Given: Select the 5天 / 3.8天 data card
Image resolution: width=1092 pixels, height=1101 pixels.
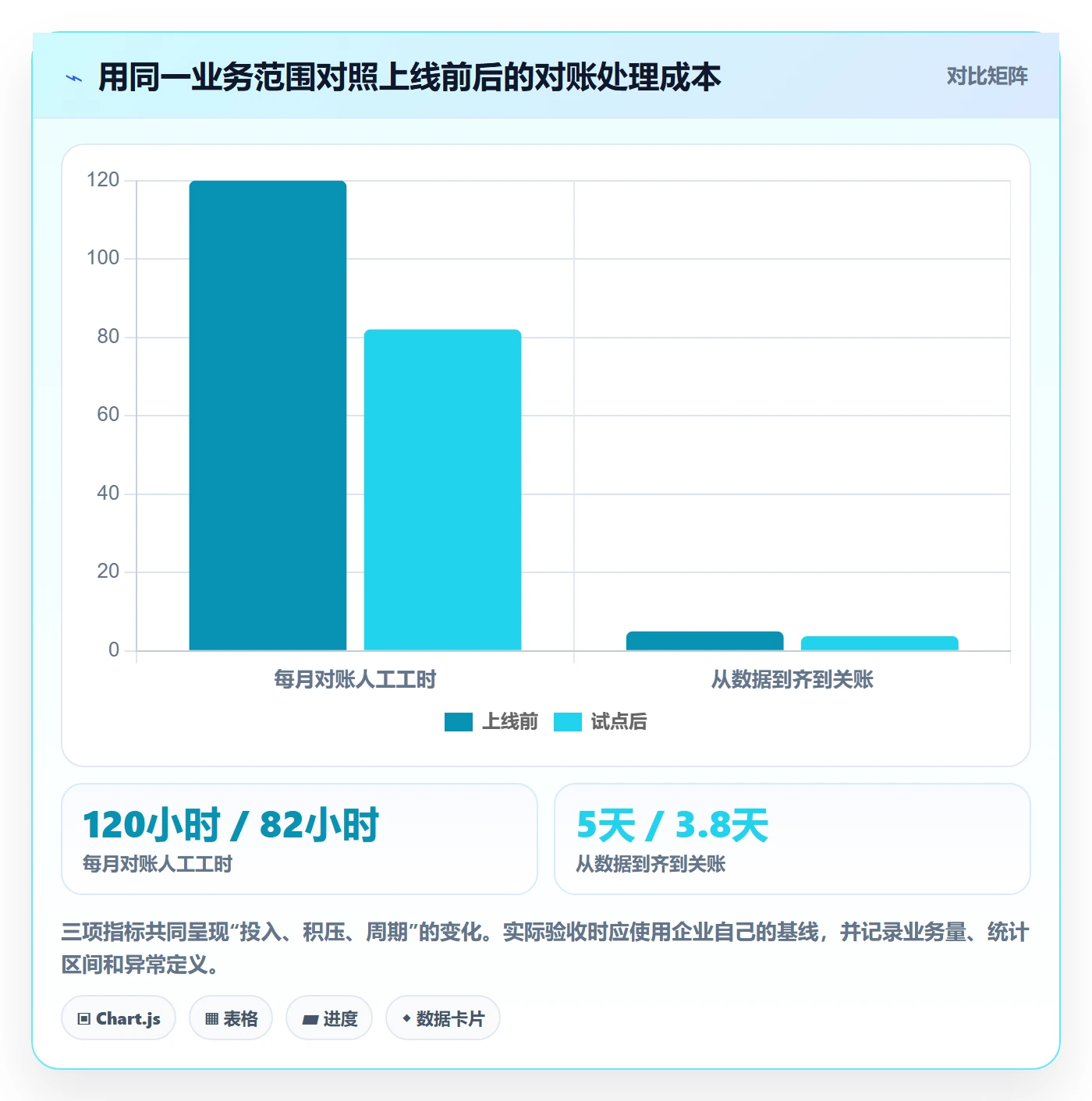Looking at the screenshot, I should pos(792,839).
